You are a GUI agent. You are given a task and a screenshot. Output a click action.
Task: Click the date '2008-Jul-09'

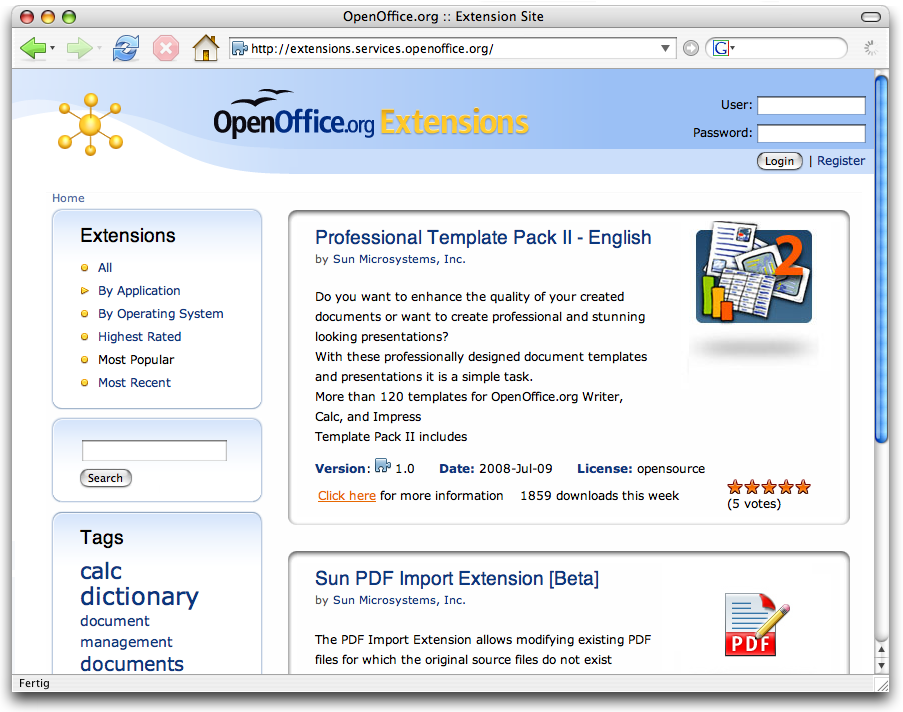coord(515,469)
